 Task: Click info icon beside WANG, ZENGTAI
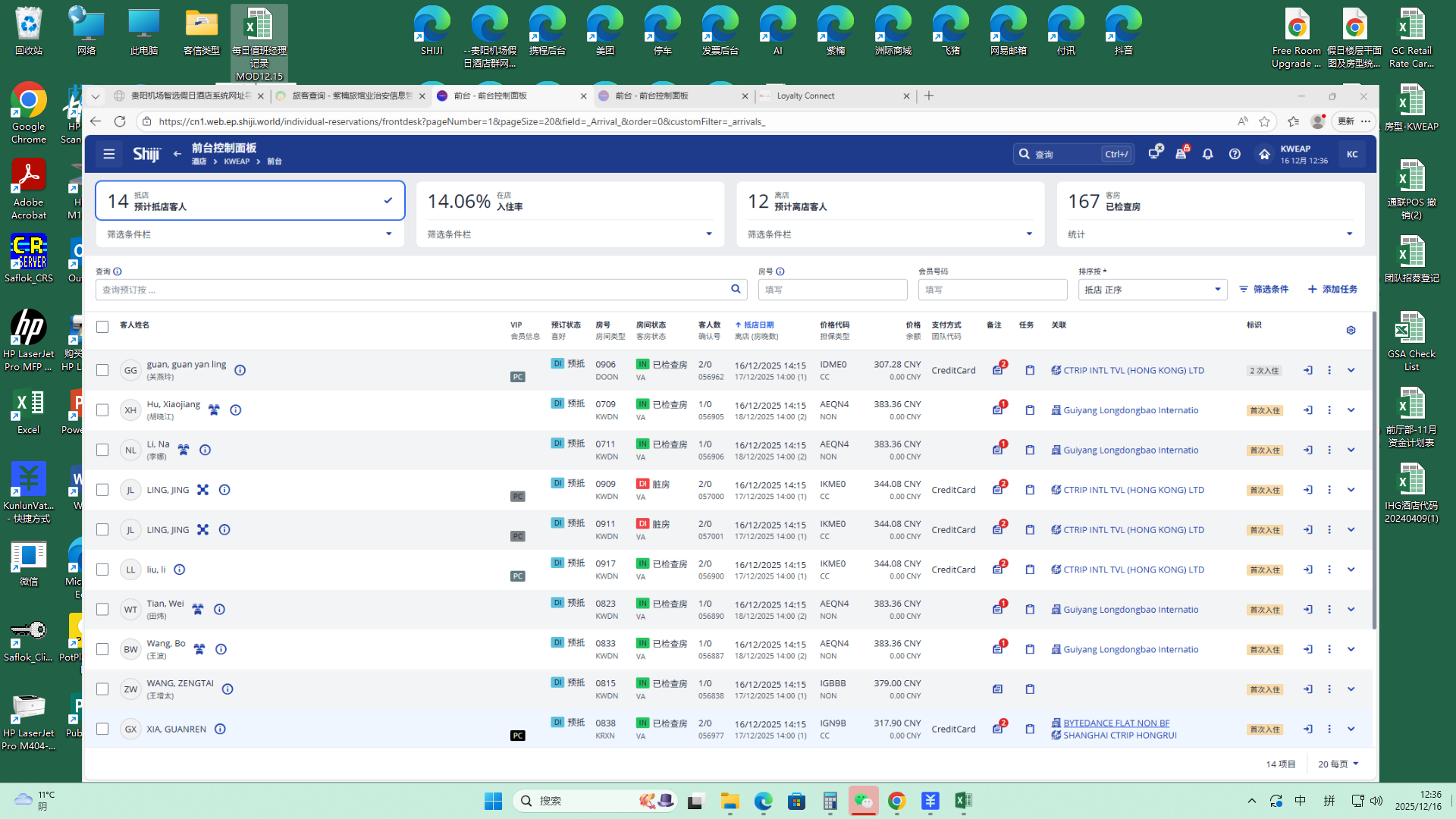(x=227, y=689)
